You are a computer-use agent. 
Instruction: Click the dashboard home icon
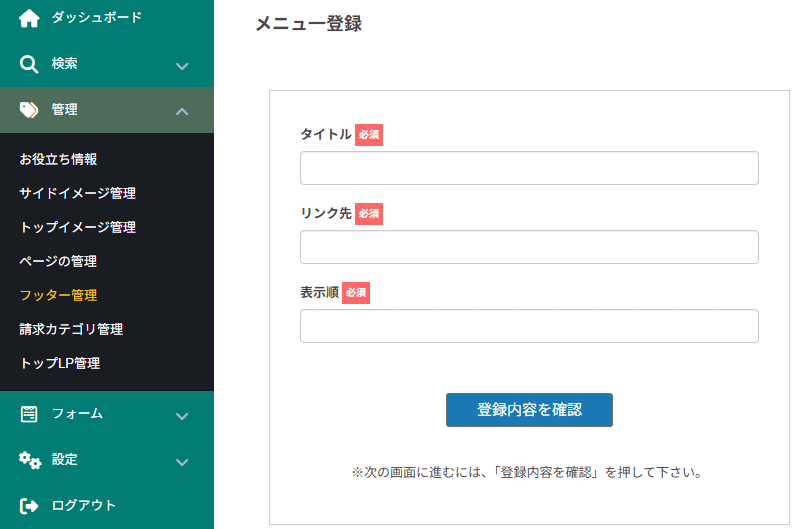[x=29, y=18]
